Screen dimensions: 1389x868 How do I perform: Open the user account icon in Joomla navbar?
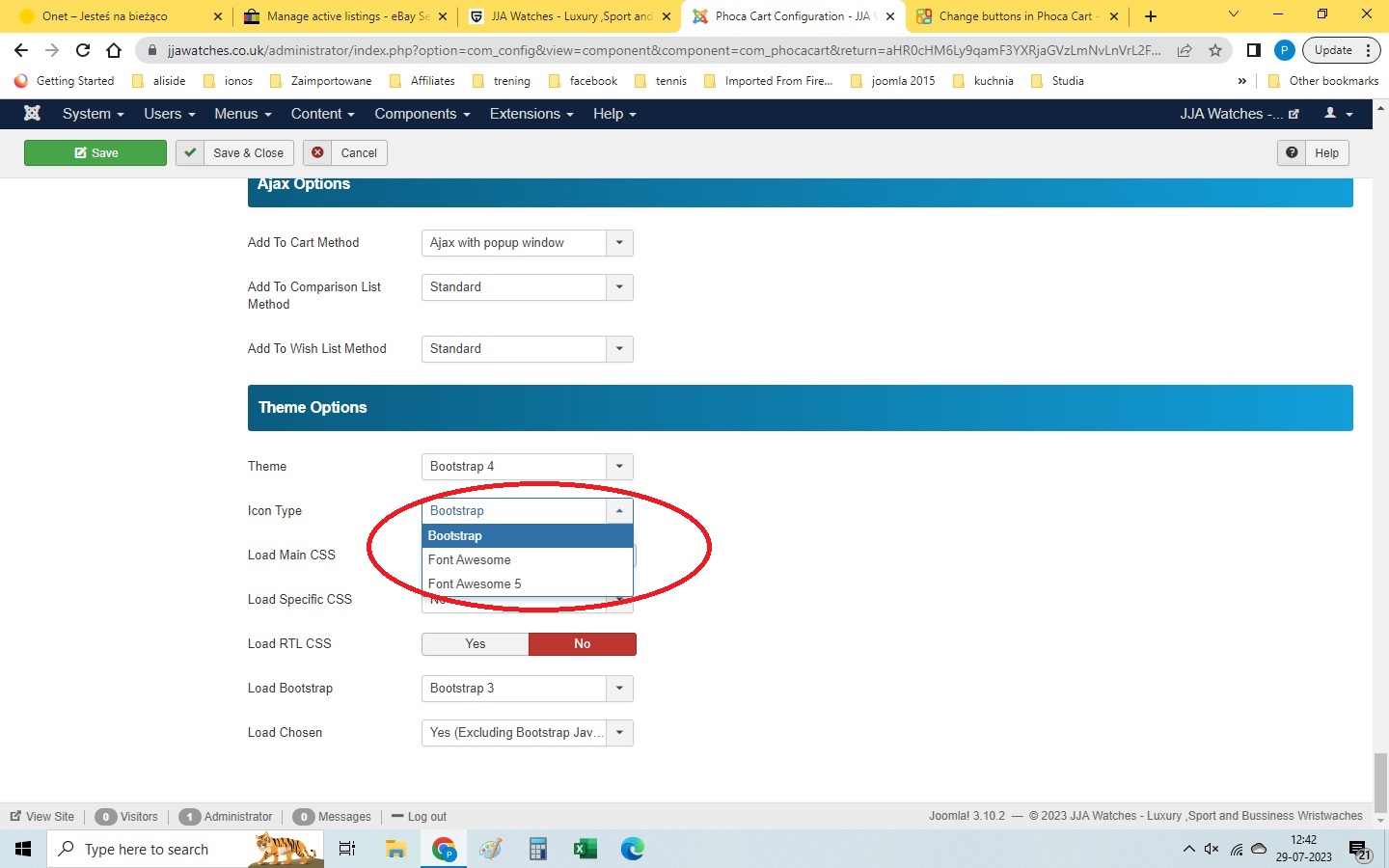click(1338, 114)
